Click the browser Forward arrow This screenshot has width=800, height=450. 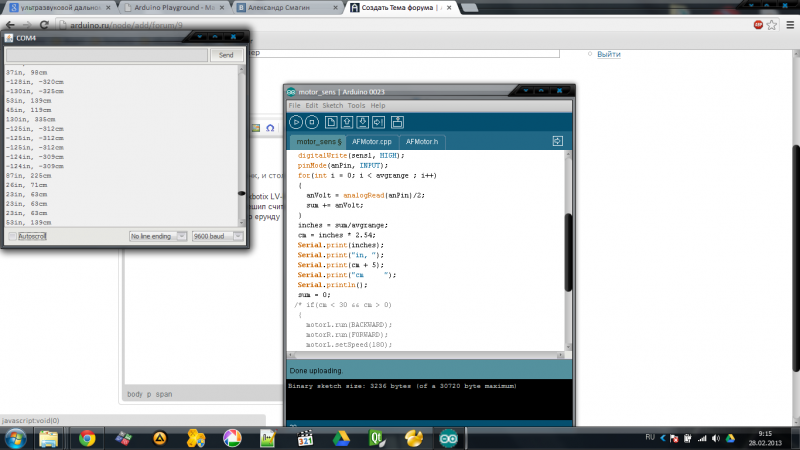click(x=27, y=24)
